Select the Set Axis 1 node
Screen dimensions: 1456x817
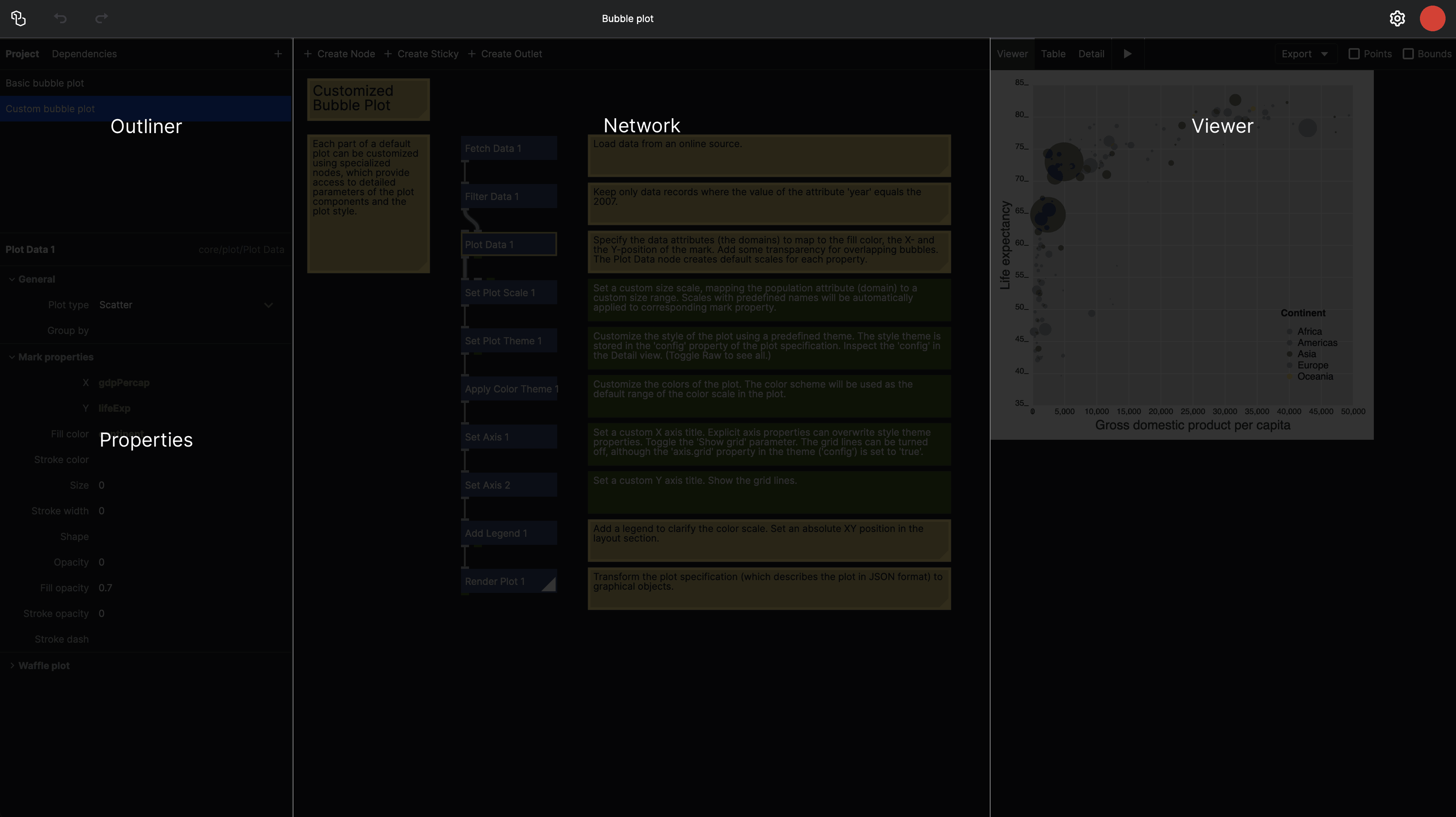click(509, 437)
